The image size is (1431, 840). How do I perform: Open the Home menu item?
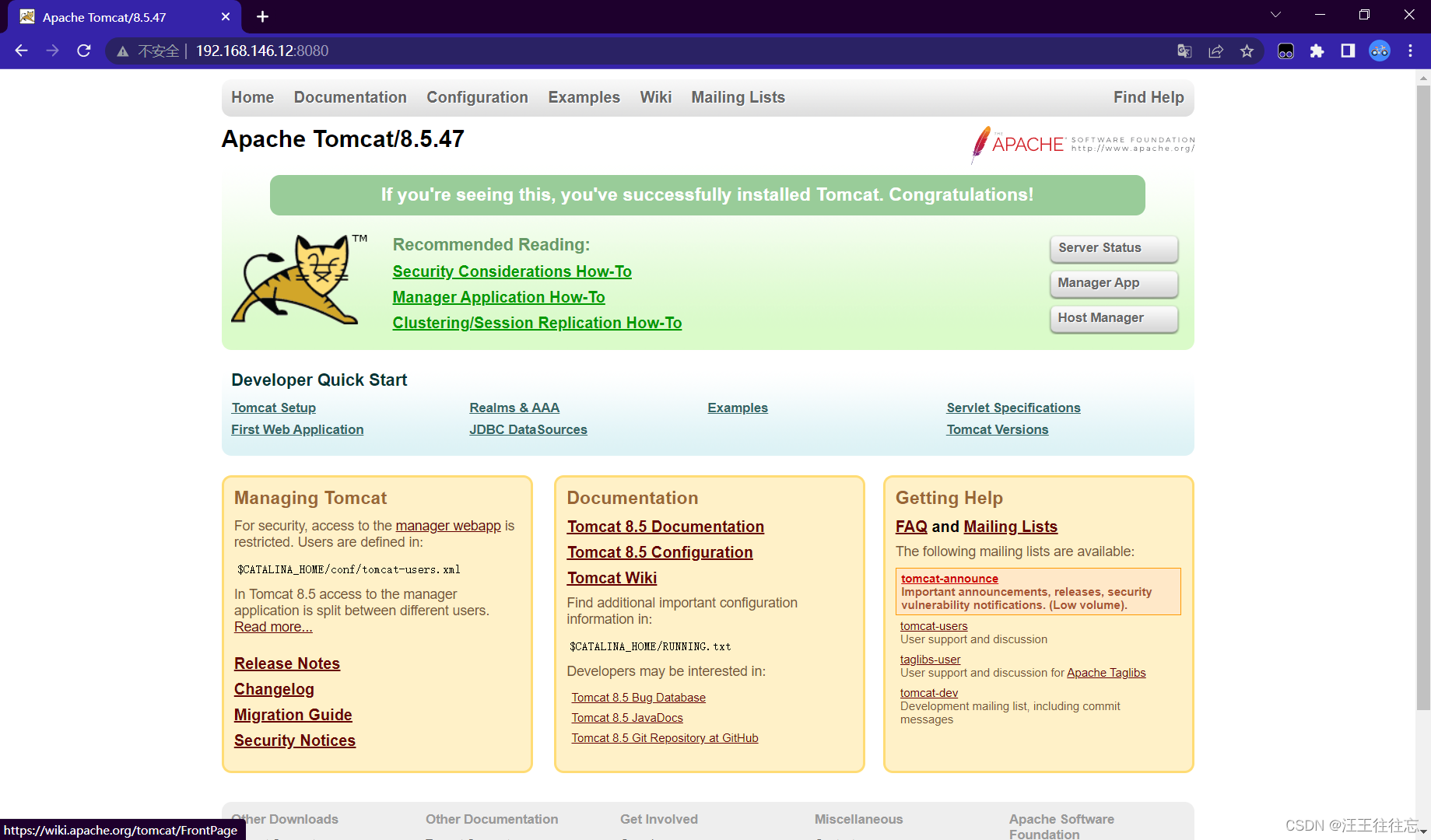pyautogui.click(x=252, y=97)
